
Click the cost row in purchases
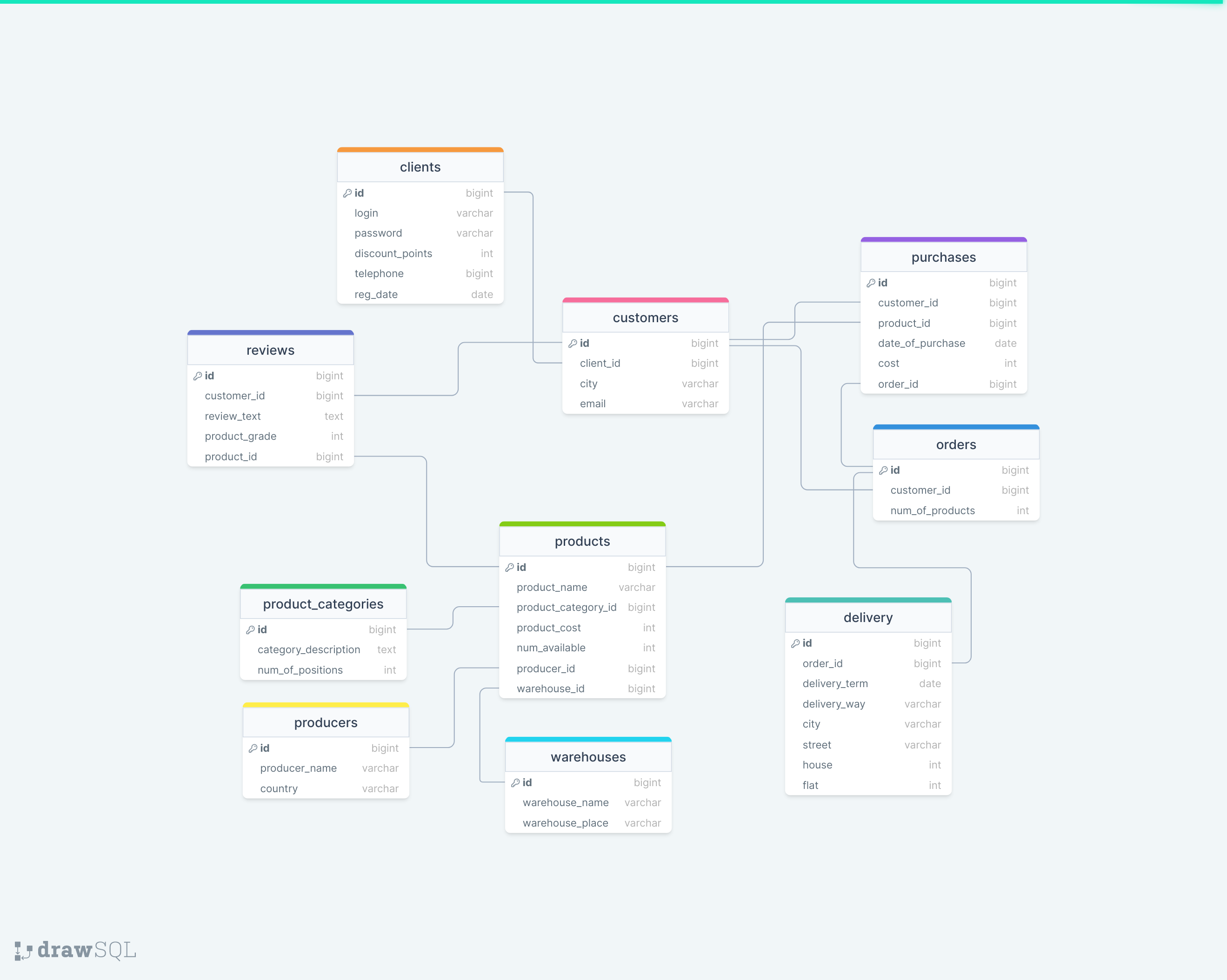(x=944, y=364)
